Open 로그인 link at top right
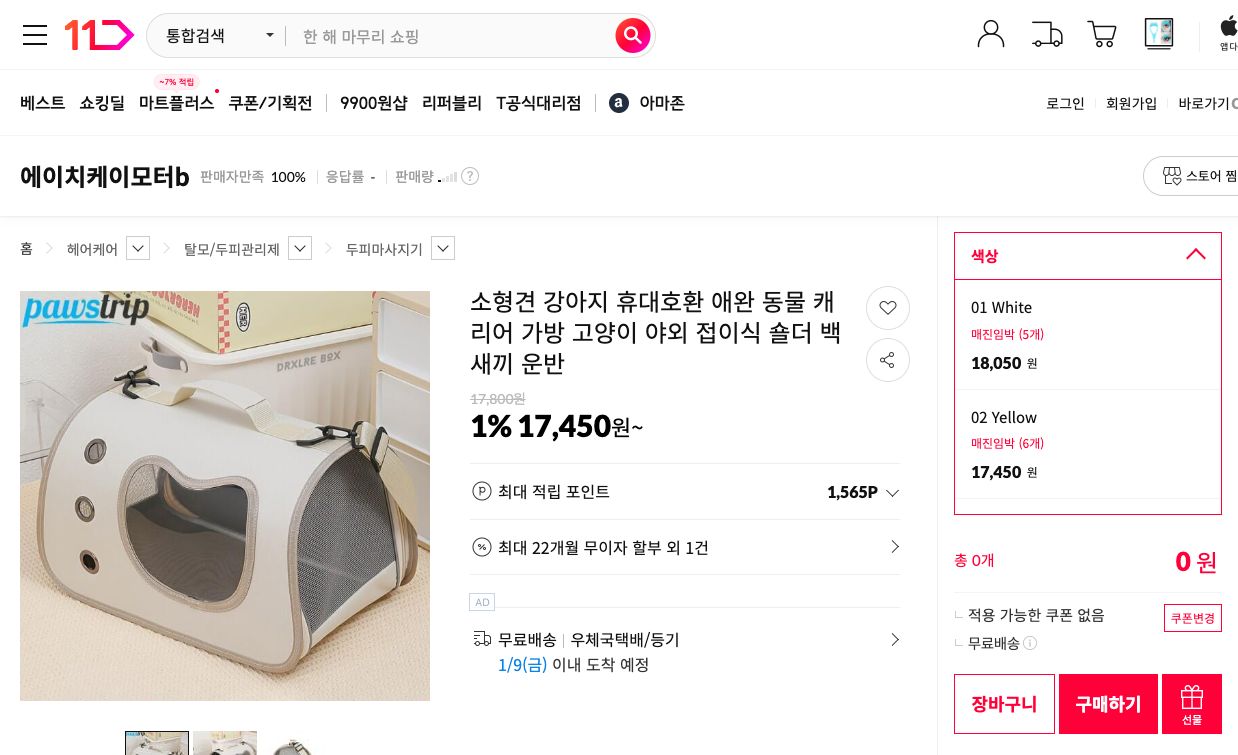The height and width of the screenshot is (755, 1238). tap(1065, 102)
